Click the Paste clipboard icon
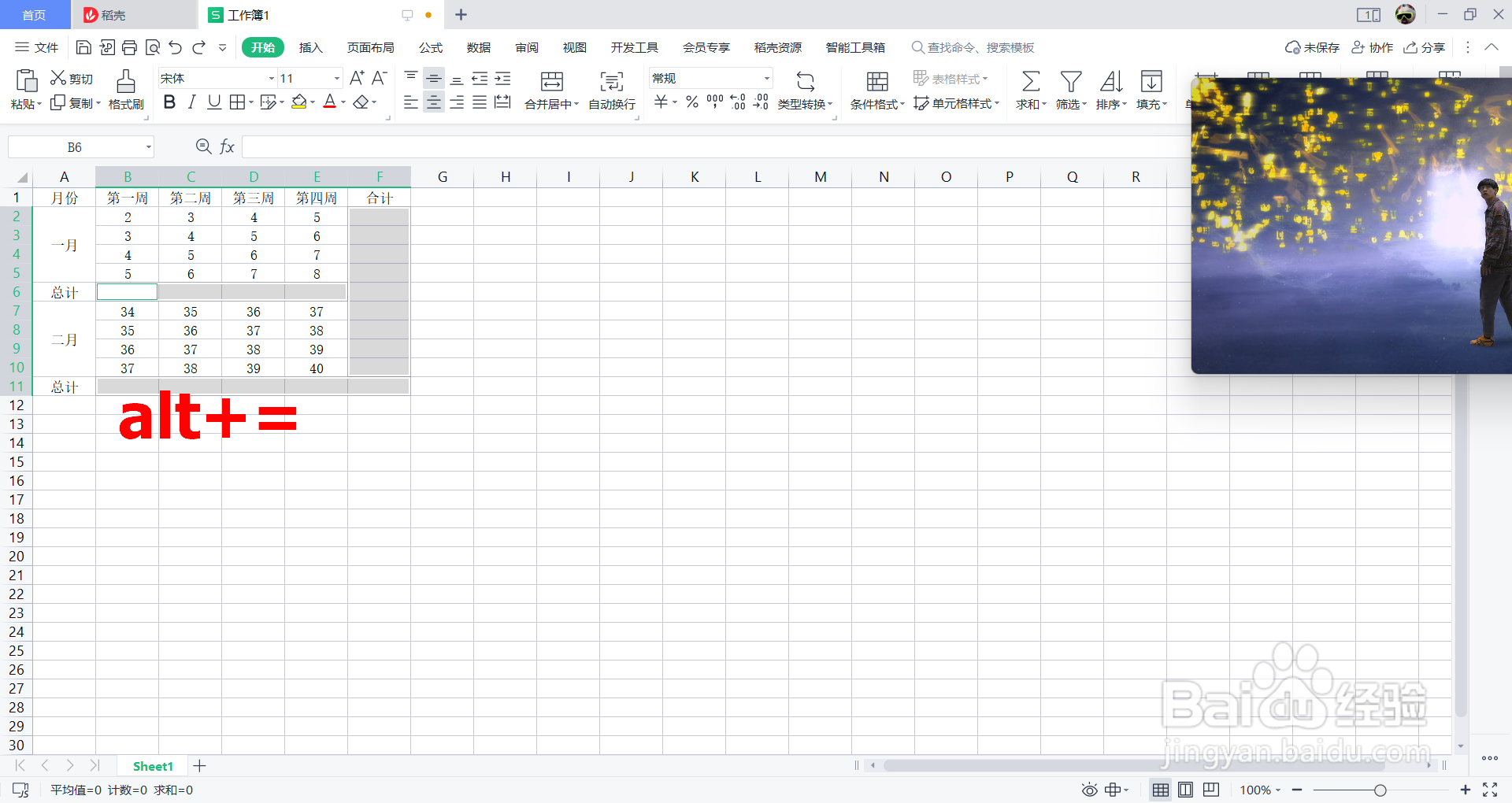The height and width of the screenshot is (803, 1512). point(26,80)
